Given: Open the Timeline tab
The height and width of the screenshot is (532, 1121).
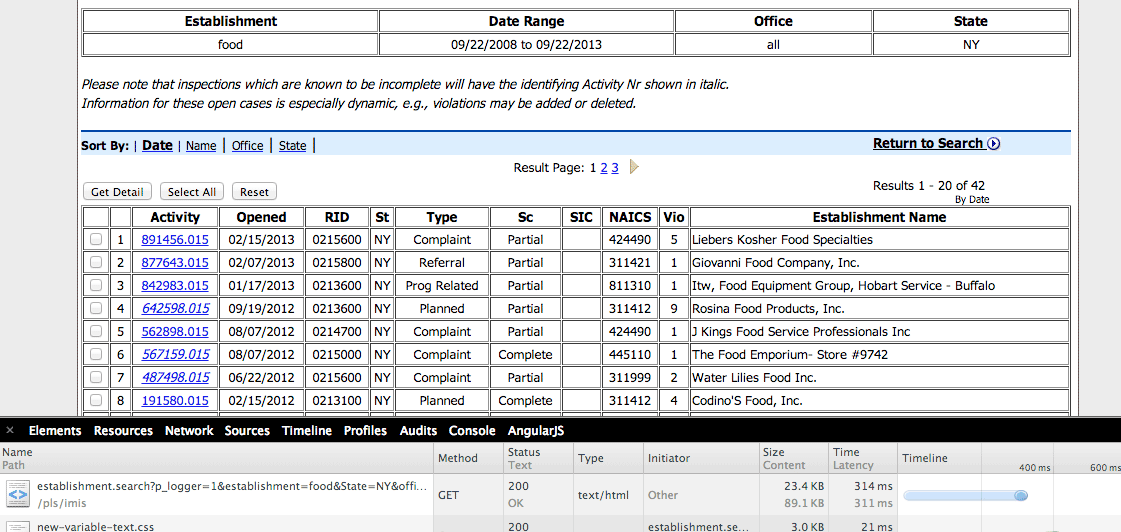Looking at the screenshot, I should [x=307, y=430].
